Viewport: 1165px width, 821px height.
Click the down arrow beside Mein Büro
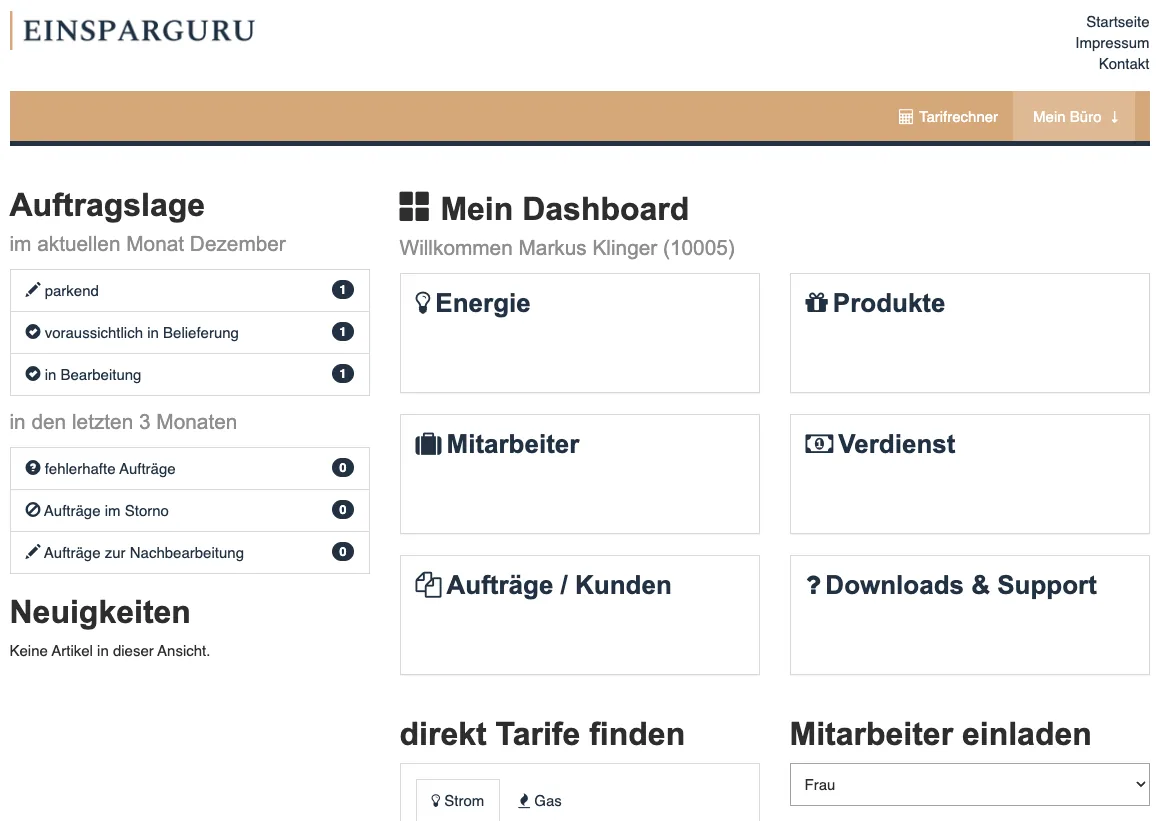pyautogui.click(x=1114, y=117)
